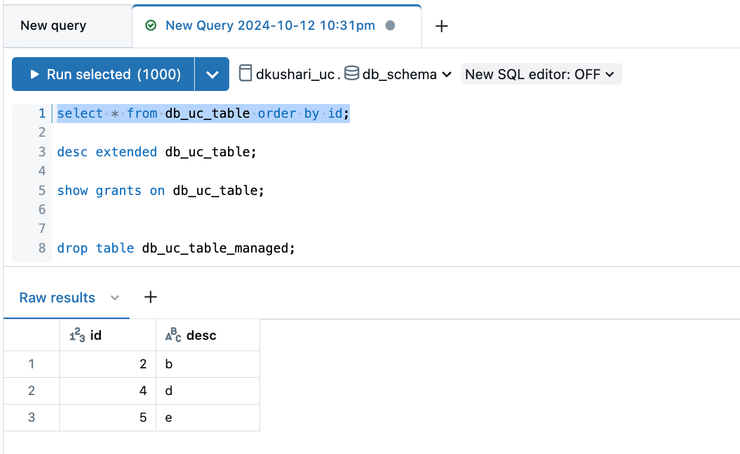Viewport: 740px width, 454px height.
Task: Open the New SQL editor OFF dropdown
Action: point(541,74)
